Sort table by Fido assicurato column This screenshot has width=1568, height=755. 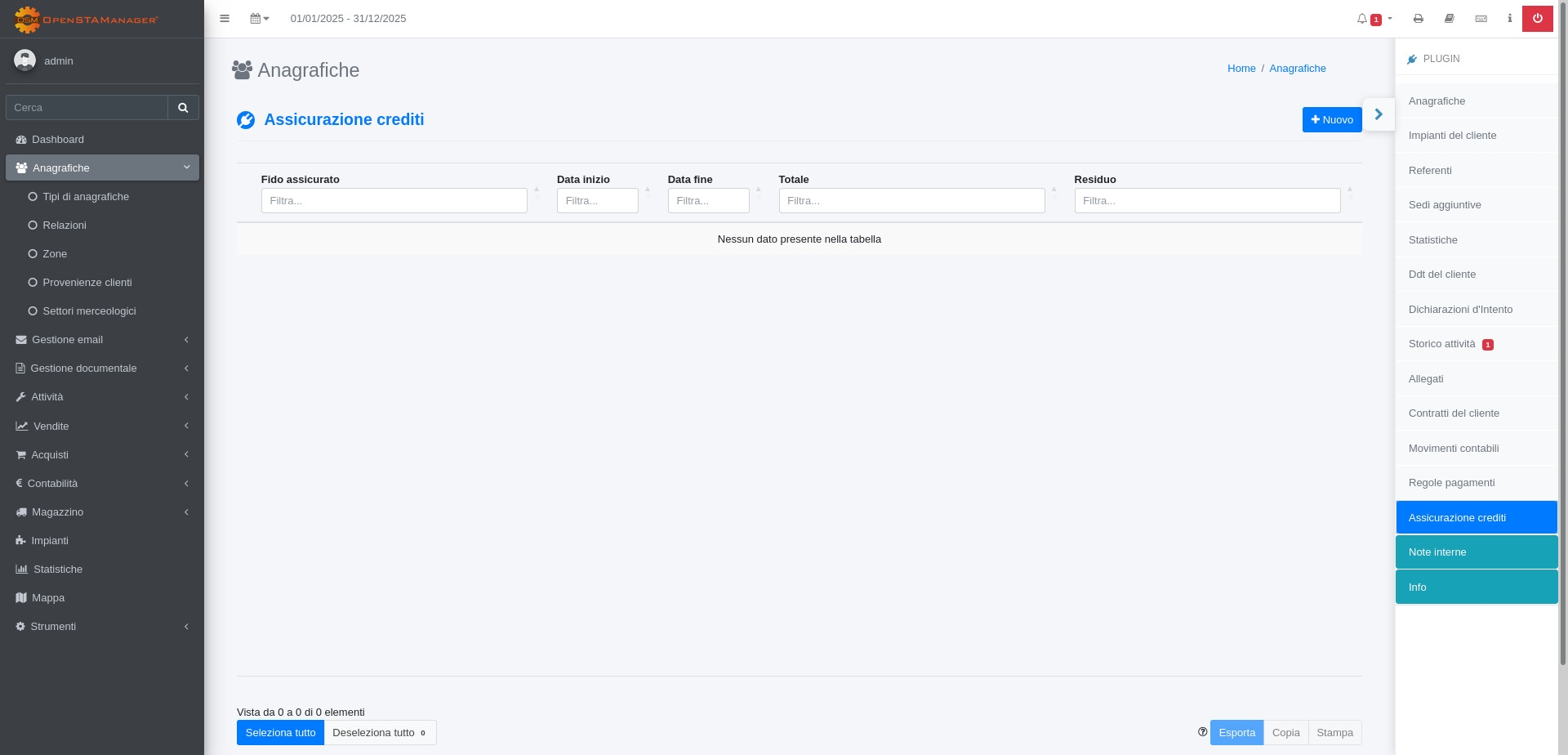click(x=301, y=180)
